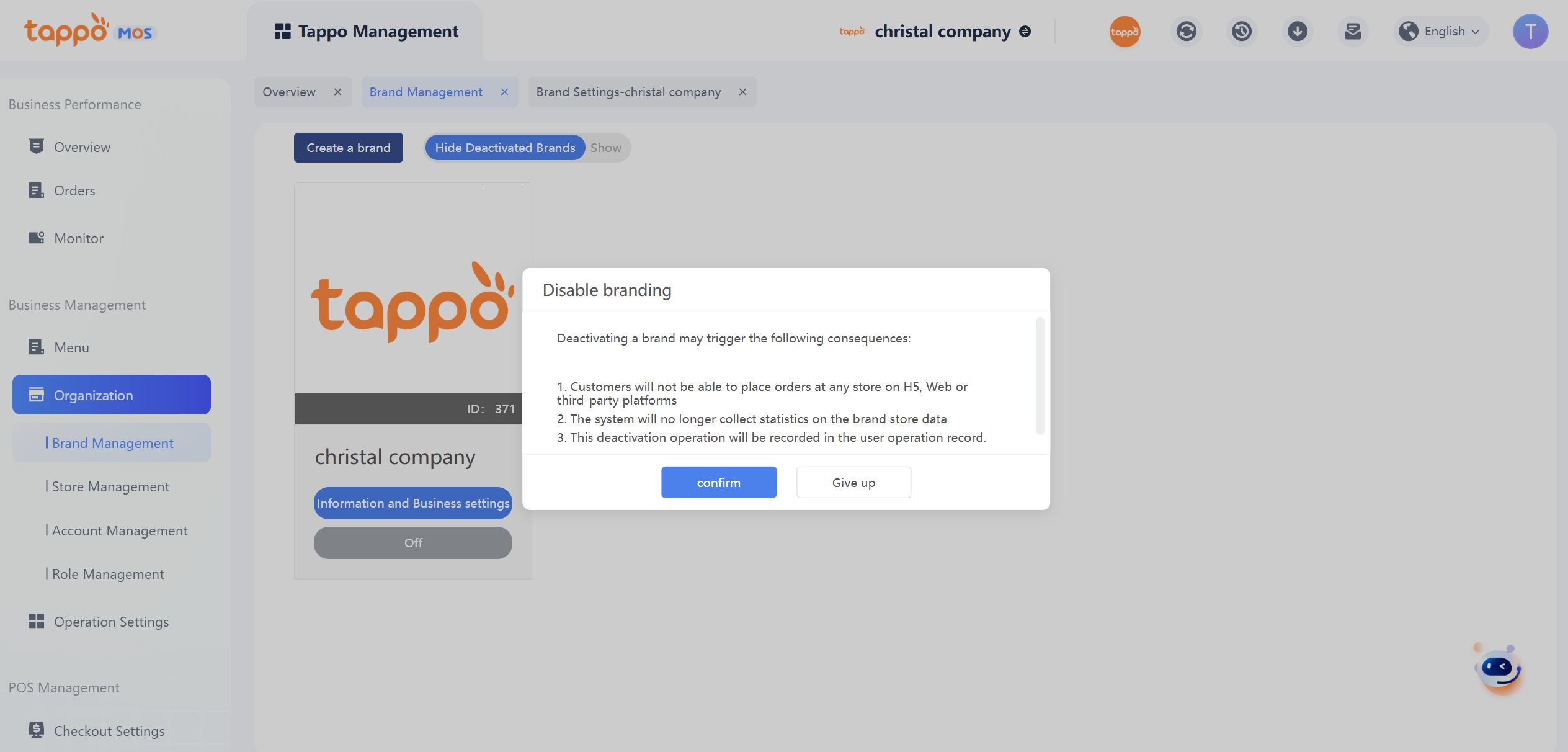The image size is (1568, 752).
Task: Select Hide Deactivated Brands toggle option
Action: (x=505, y=148)
